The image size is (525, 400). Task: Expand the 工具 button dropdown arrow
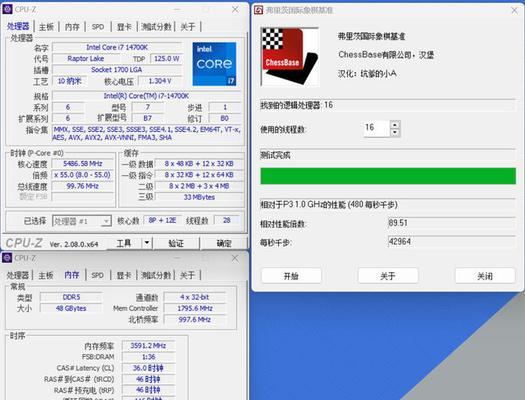[x=147, y=243]
